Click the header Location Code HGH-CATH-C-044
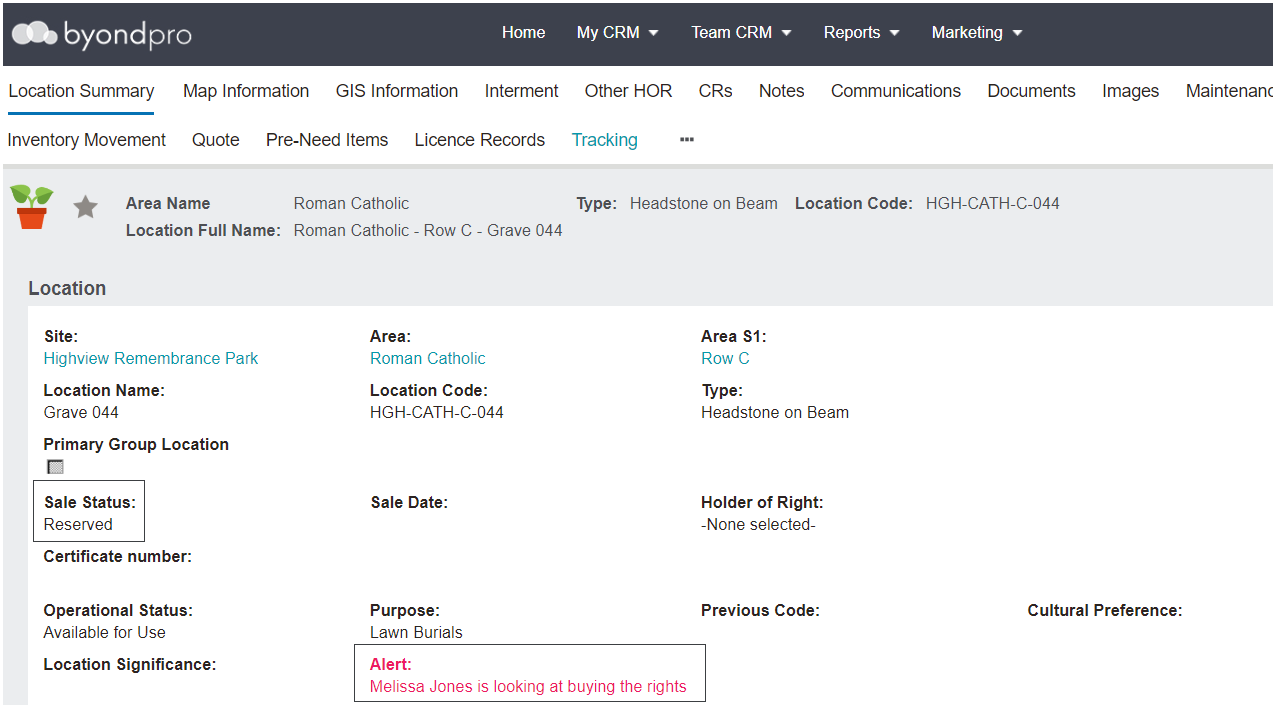1276x708 pixels. (x=993, y=203)
